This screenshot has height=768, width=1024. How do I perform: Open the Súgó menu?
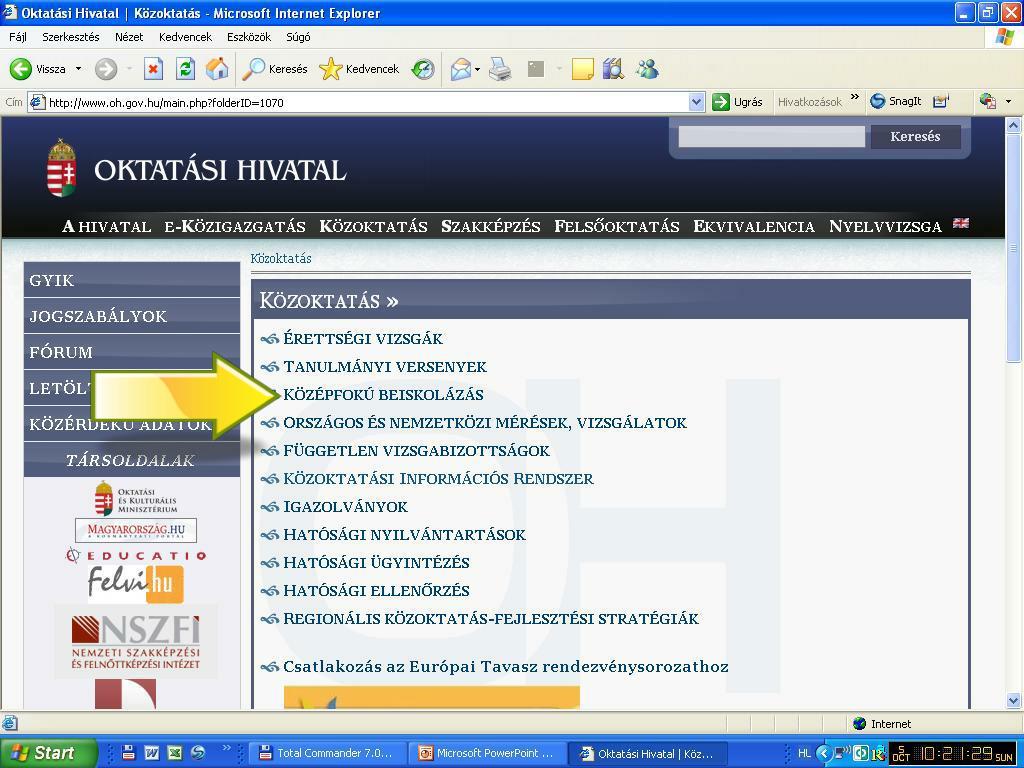tap(298, 37)
